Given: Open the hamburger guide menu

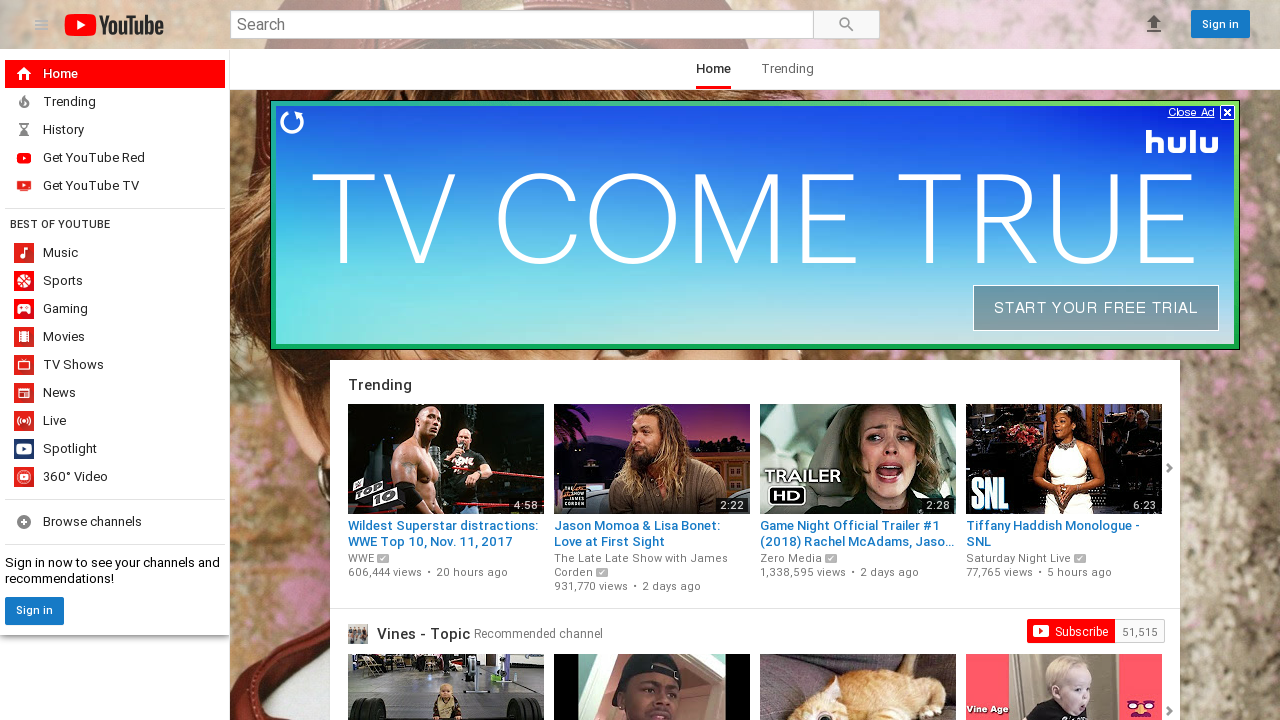Looking at the screenshot, I should (x=41, y=24).
